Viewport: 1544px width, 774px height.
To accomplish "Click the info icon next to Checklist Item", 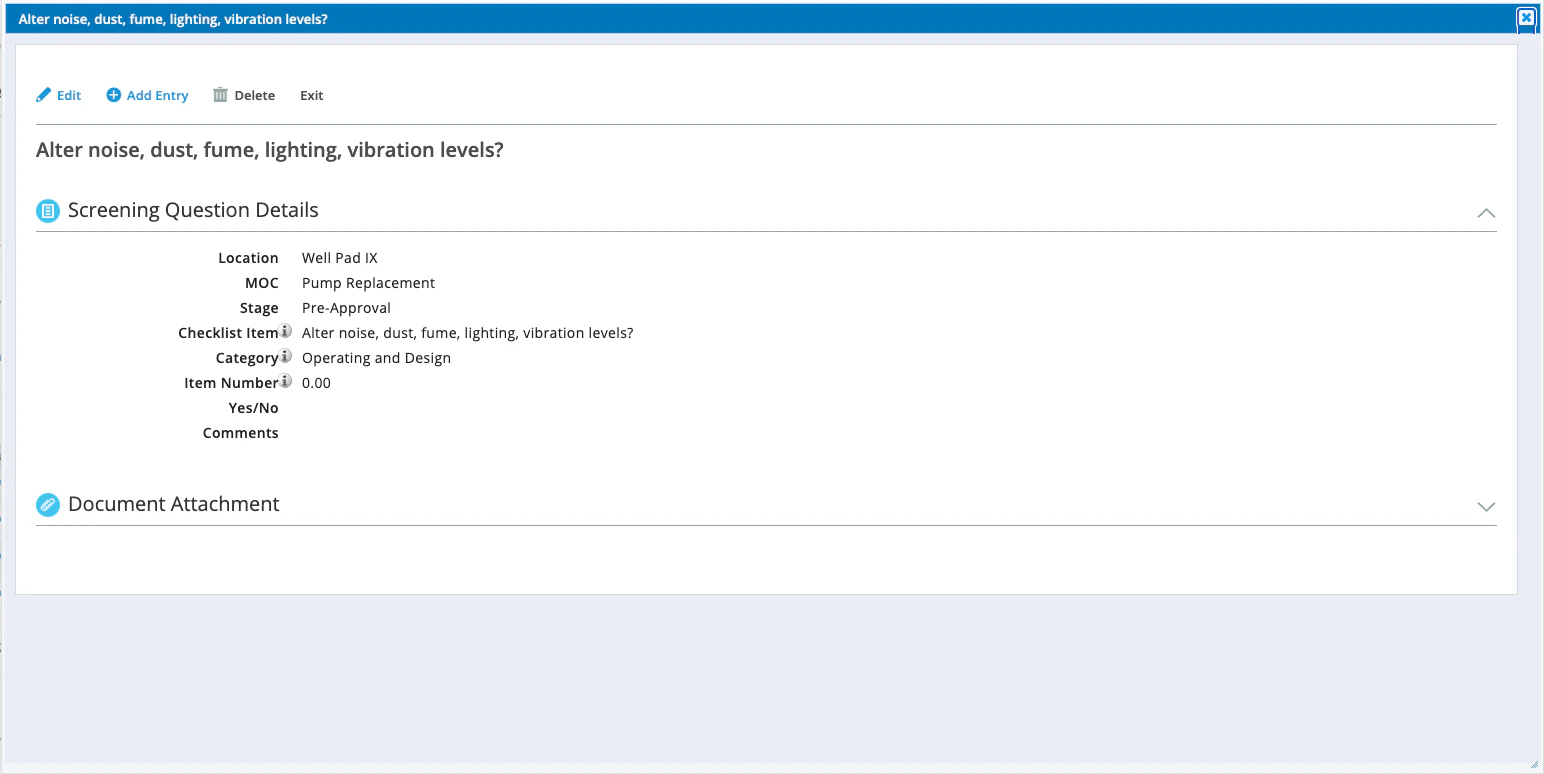I will (x=287, y=330).
